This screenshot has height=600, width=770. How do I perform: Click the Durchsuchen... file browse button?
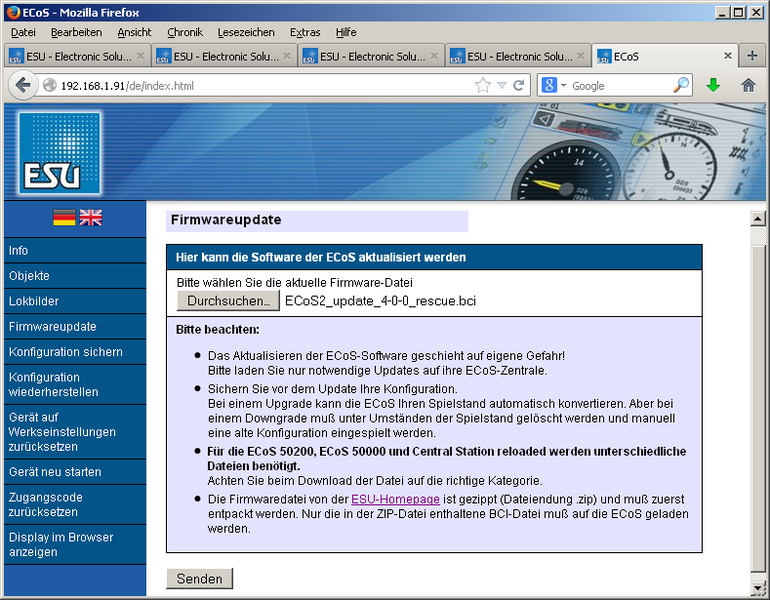click(228, 300)
